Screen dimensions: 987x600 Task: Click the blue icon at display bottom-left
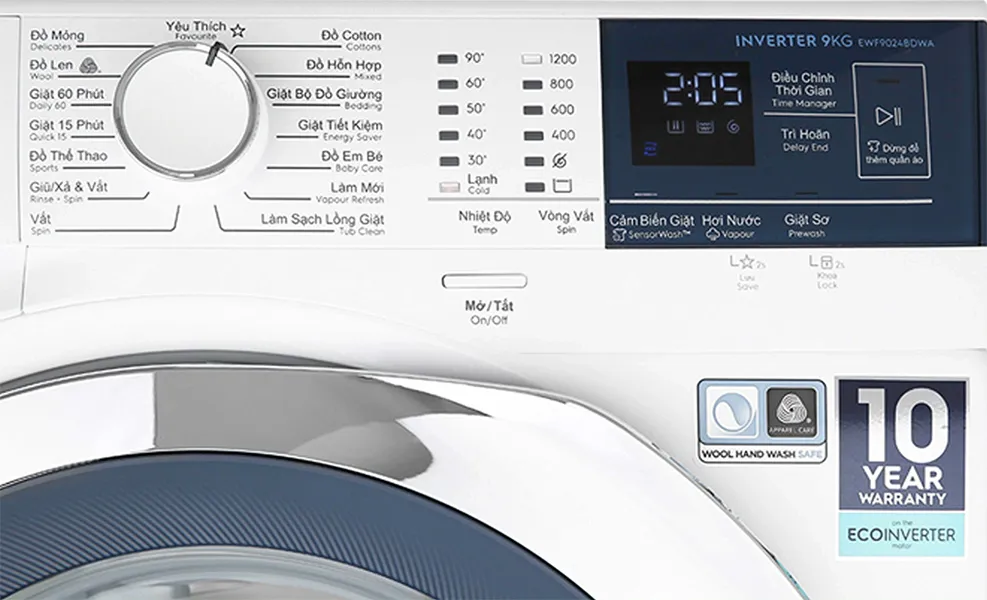pyautogui.click(x=650, y=149)
